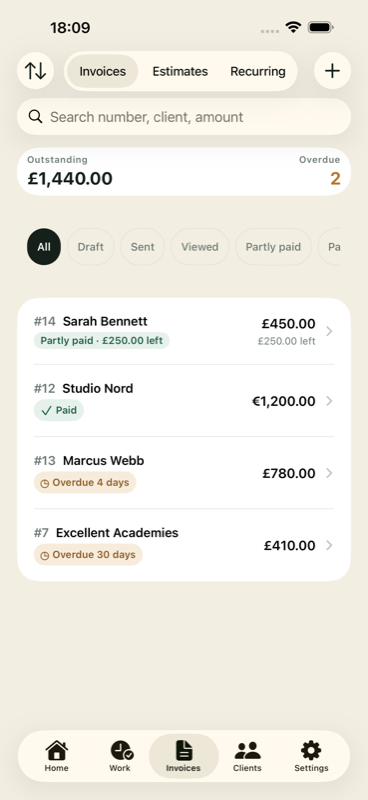Open the Marcus Webb overdue invoice
The height and width of the screenshot is (800, 368).
pos(184,473)
